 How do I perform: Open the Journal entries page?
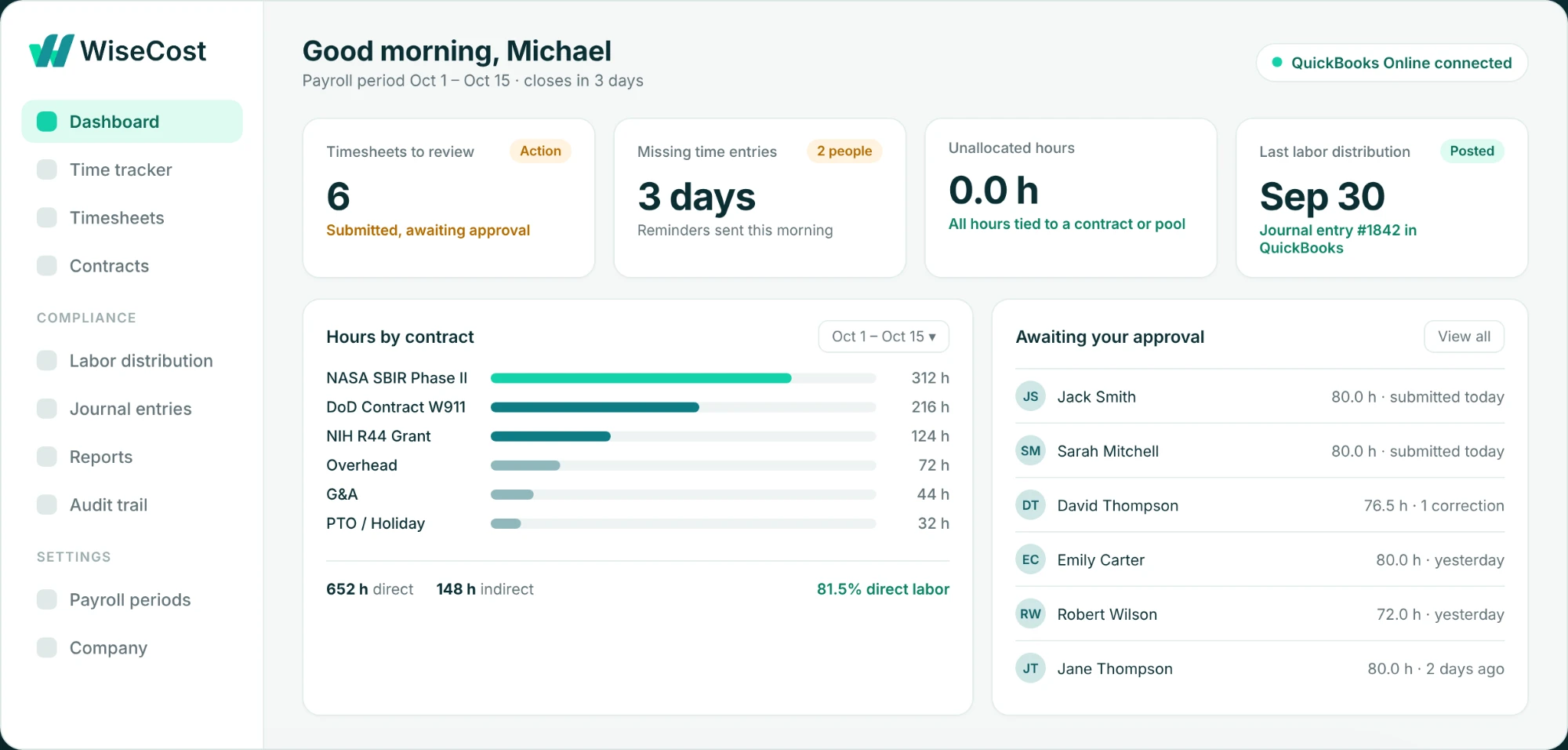pyautogui.click(x=132, y=409)
